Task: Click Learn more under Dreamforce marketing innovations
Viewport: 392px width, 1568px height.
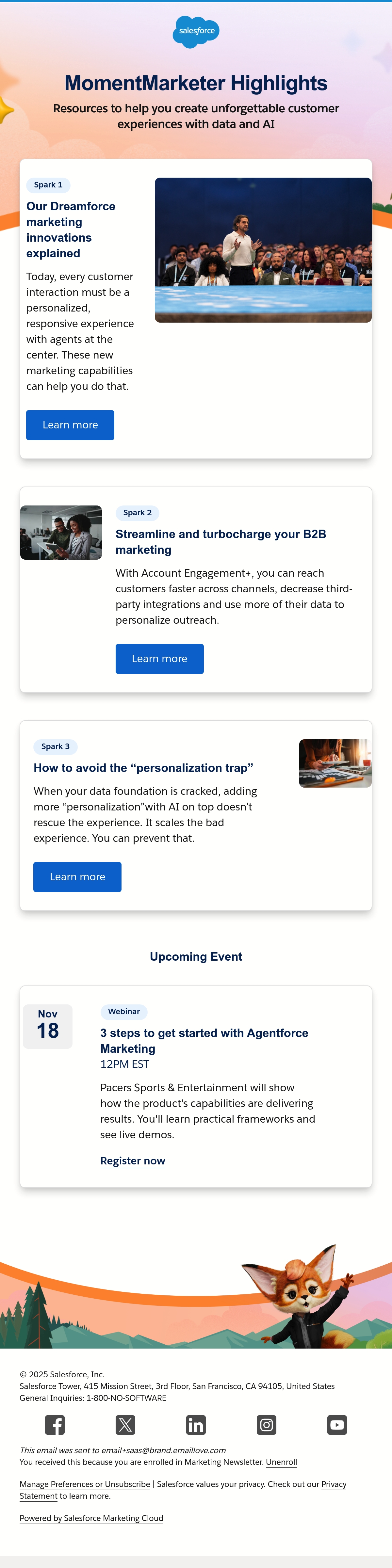Action: click(x=70, y=425)
